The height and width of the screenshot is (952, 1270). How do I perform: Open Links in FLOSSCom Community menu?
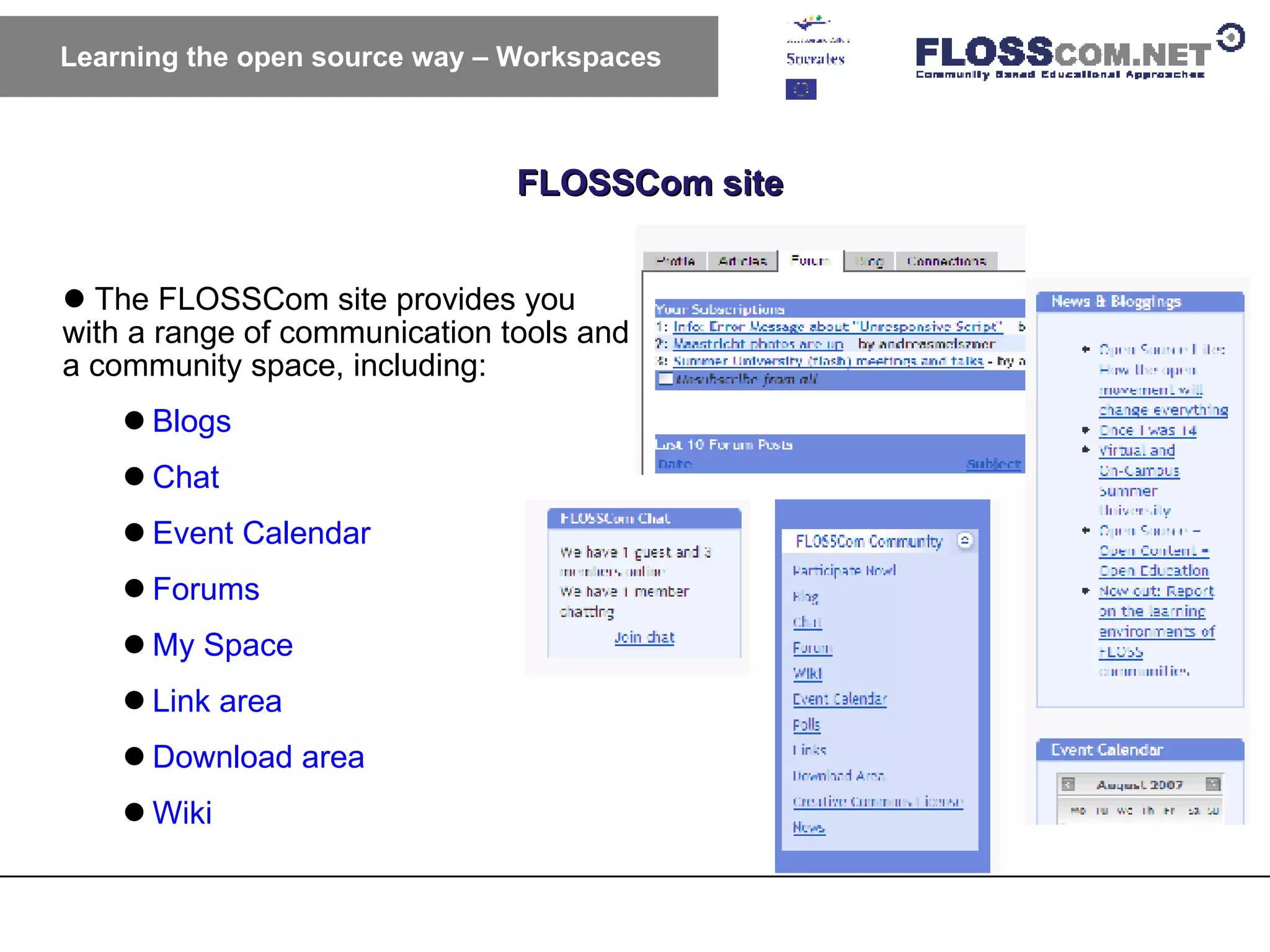click(x=809, y=750)
